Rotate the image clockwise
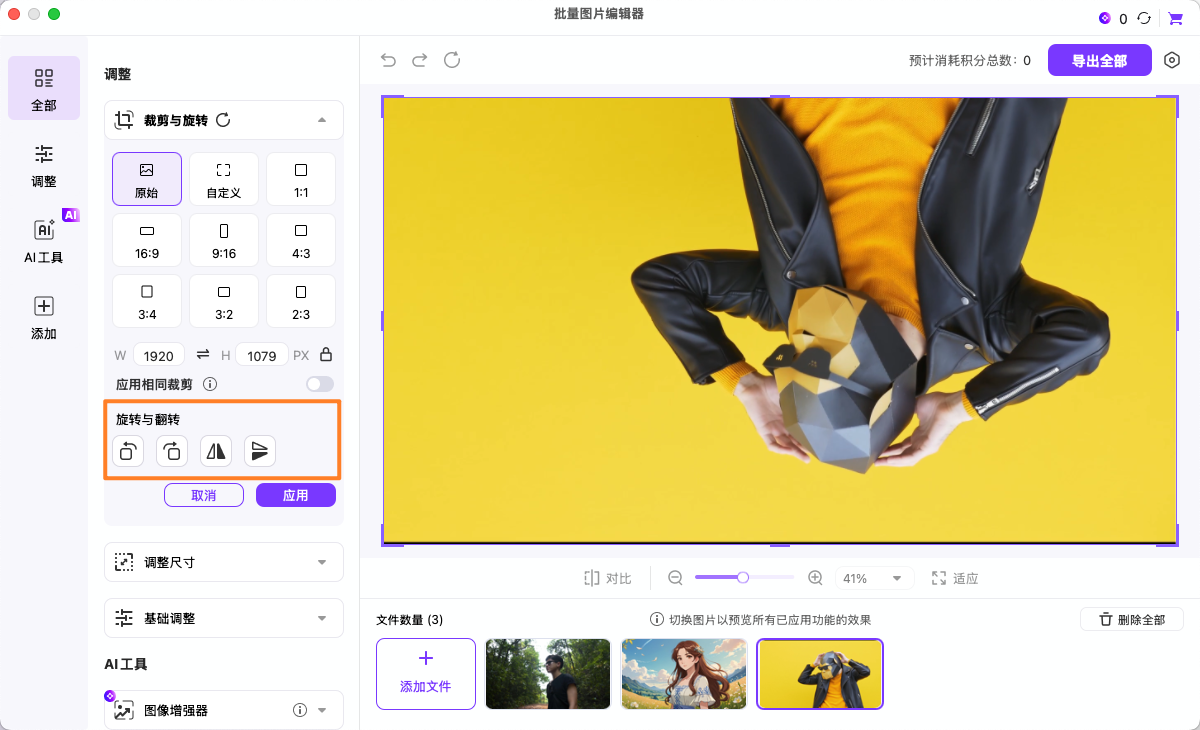The width and height of the screenshot is (1200, 730). tap(171, 451)
